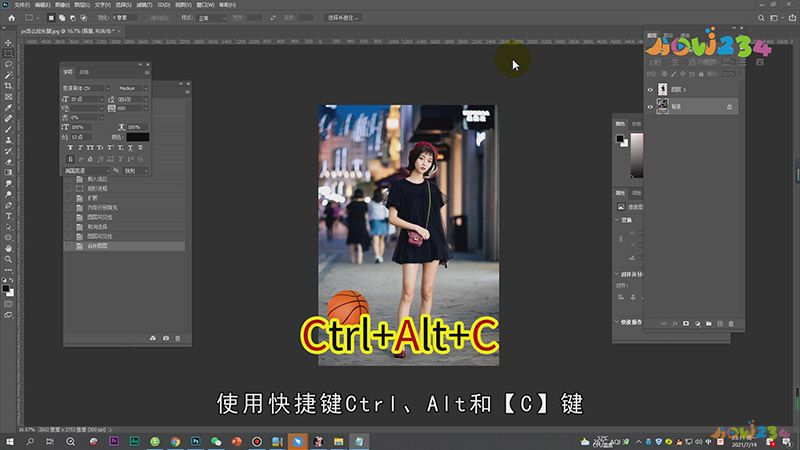Click Subtract from selection mode icon
This screenshot has width=800, height=450.
(x=72, y=18)
